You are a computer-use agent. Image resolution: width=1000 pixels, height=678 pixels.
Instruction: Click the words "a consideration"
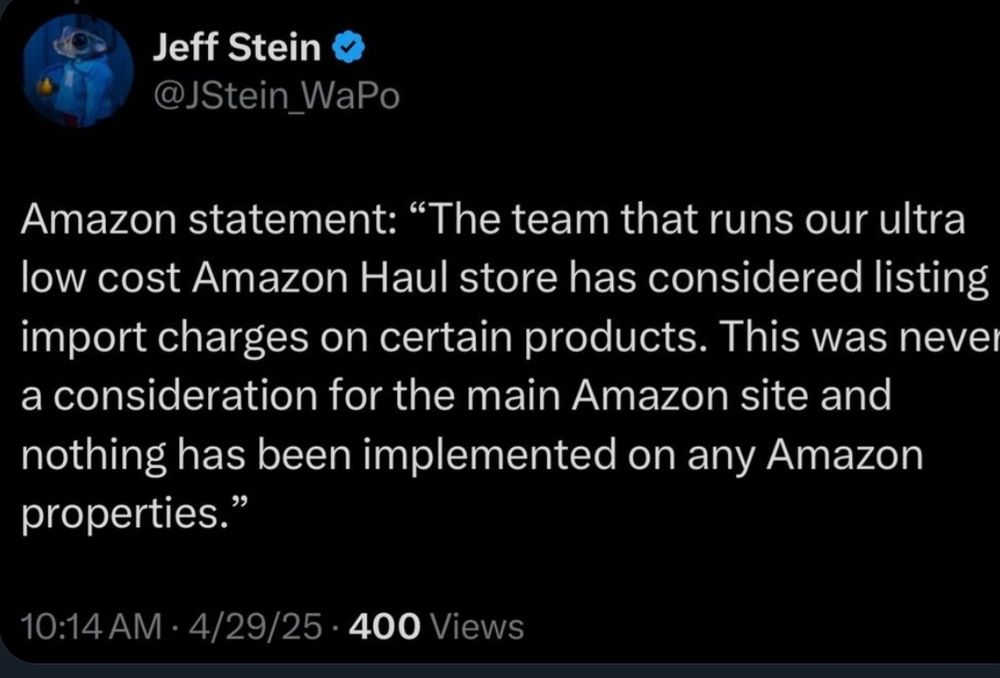(x=169, y=396)
